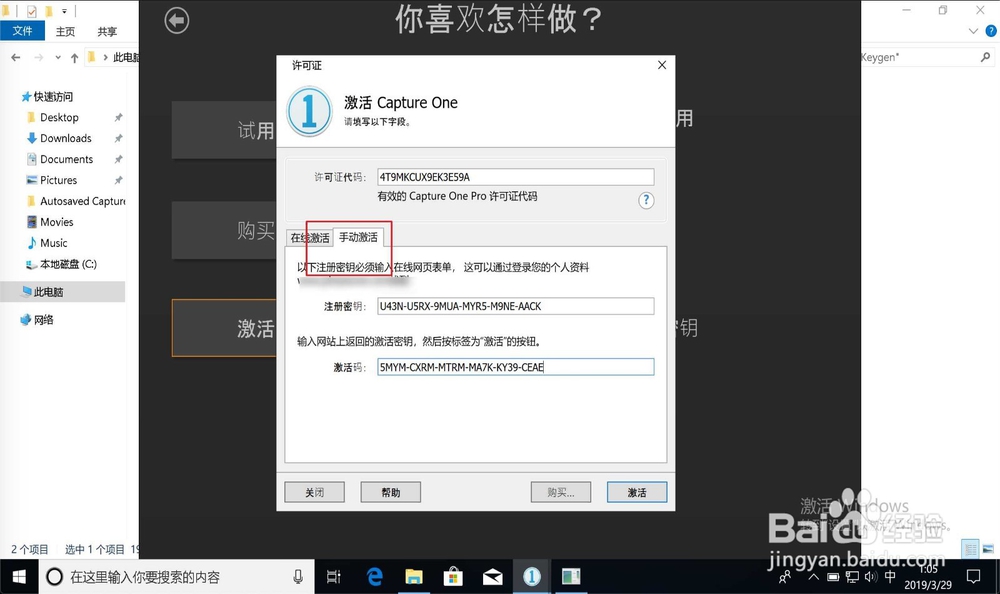This screenshot has height=594, width=1000.
Task: Click the 激活码 input field
Action: (515, 367)
